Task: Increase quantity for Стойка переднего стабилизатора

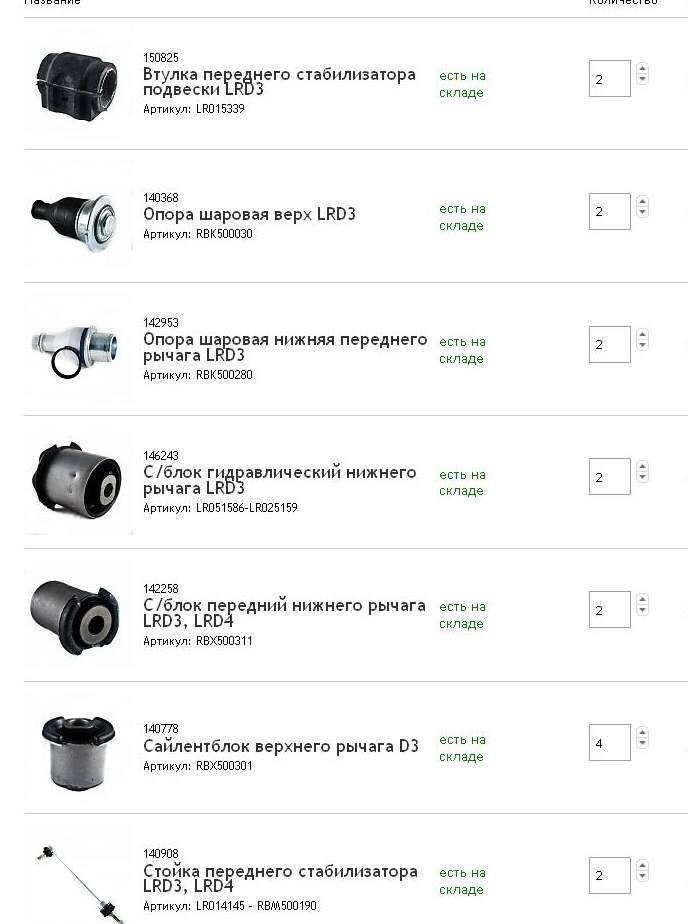Action: pyautogui.click(x=642, y=866)
